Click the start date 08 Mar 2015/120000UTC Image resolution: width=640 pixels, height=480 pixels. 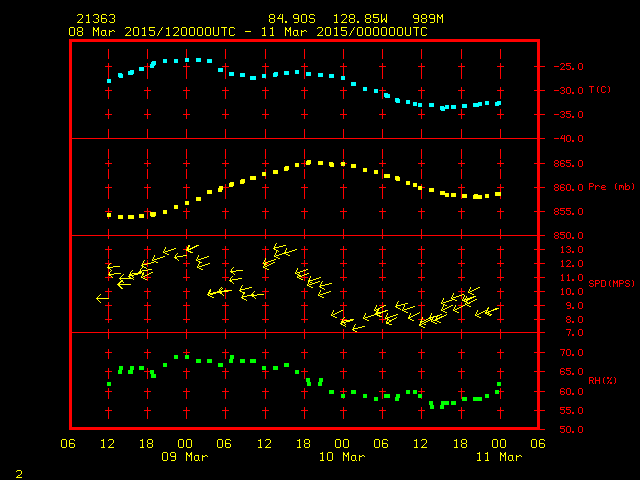pyautogui.click(x=152, y=32)
